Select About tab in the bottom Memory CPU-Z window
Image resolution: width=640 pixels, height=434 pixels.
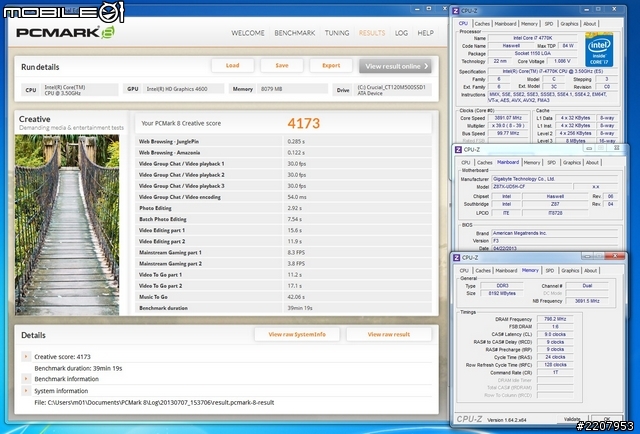click(591, 271)
